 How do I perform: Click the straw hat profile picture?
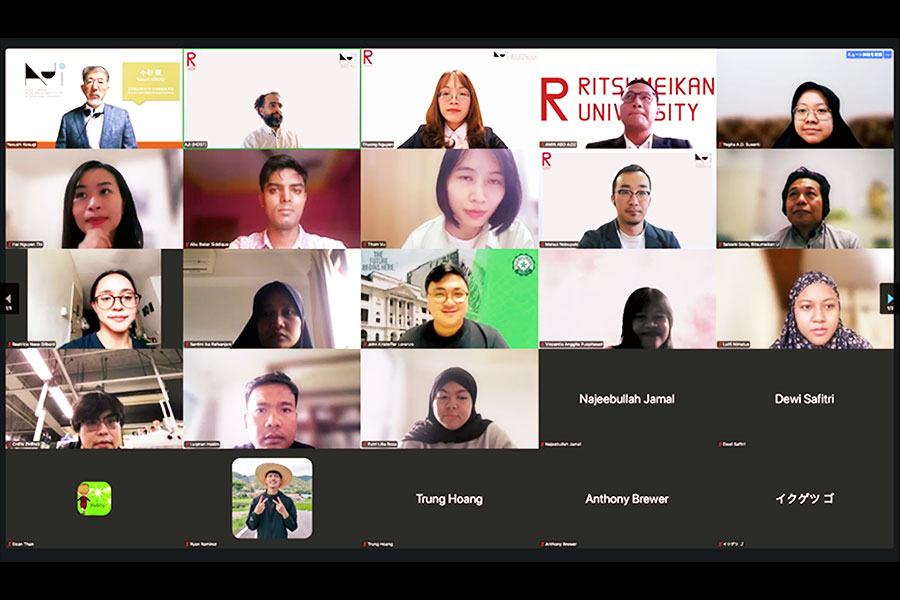click(x=272, y=498)
